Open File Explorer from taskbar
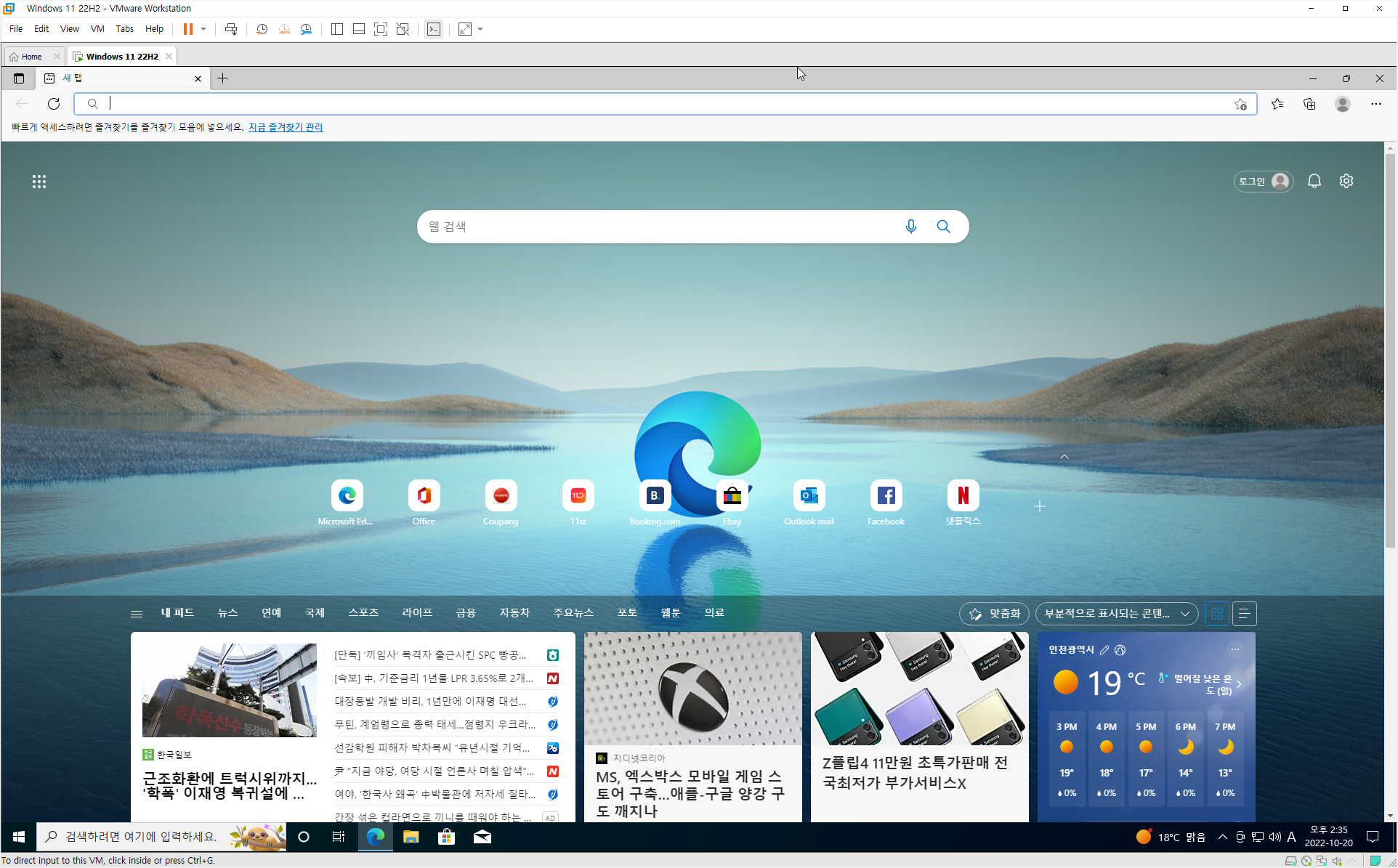Viewport: 1398px width, 868px height. click(411, 837)
